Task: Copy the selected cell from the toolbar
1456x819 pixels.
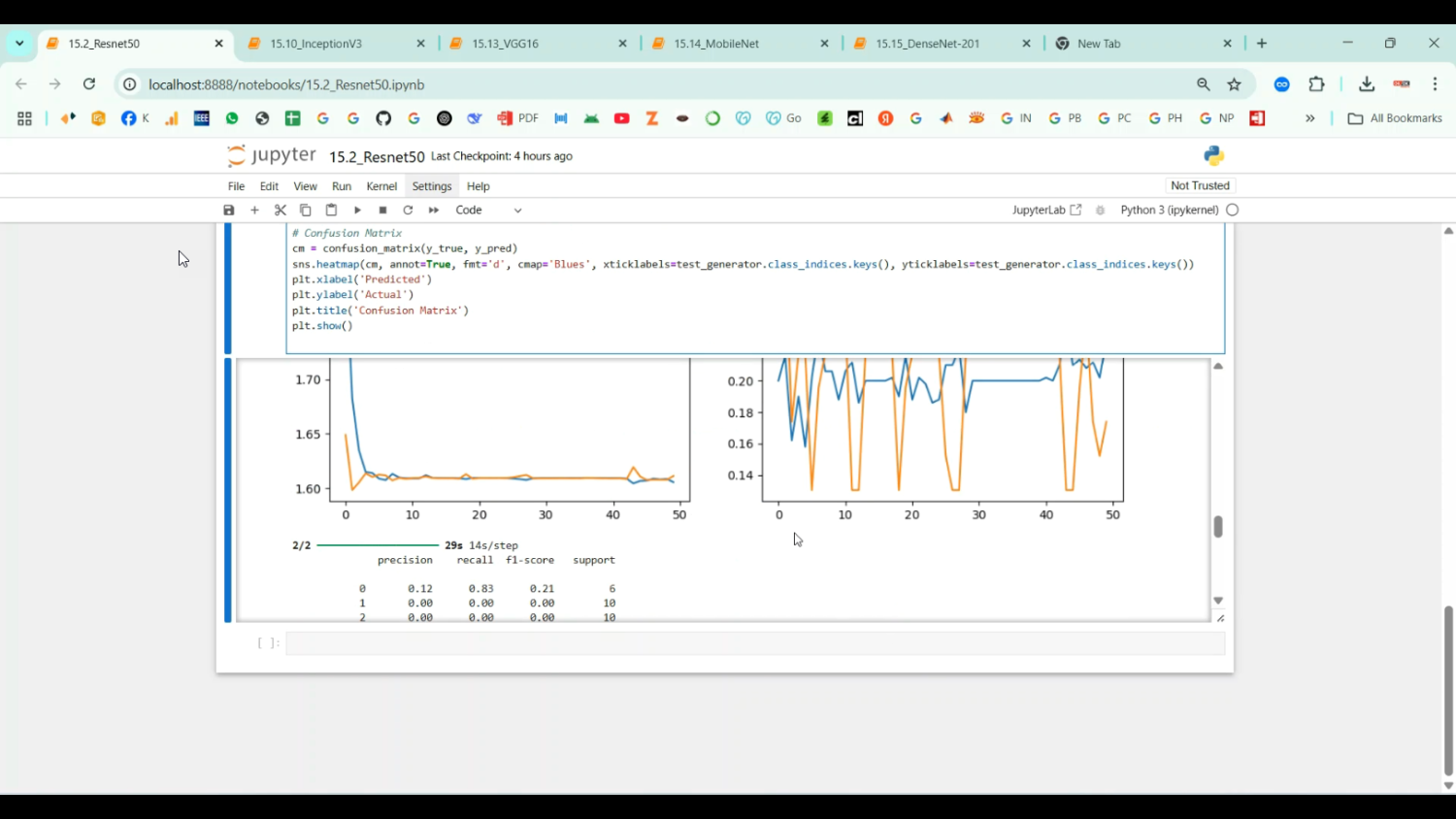Action: pyautogui.click(x=306, y=211)
